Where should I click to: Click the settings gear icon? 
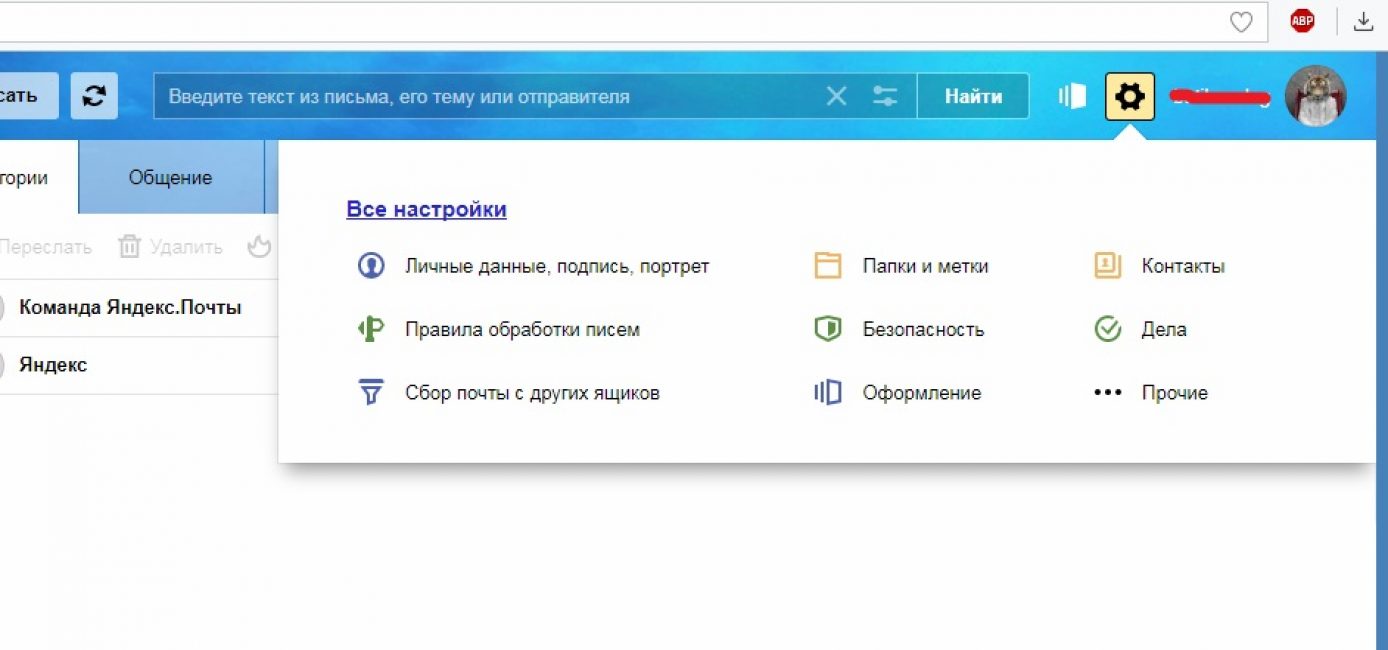1130,96
